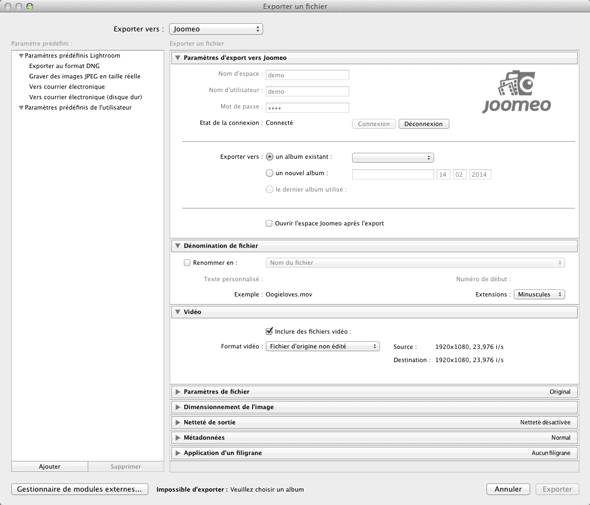
Task: Expand the 'Paramètres de fichier' section
Action: [178, 392]
